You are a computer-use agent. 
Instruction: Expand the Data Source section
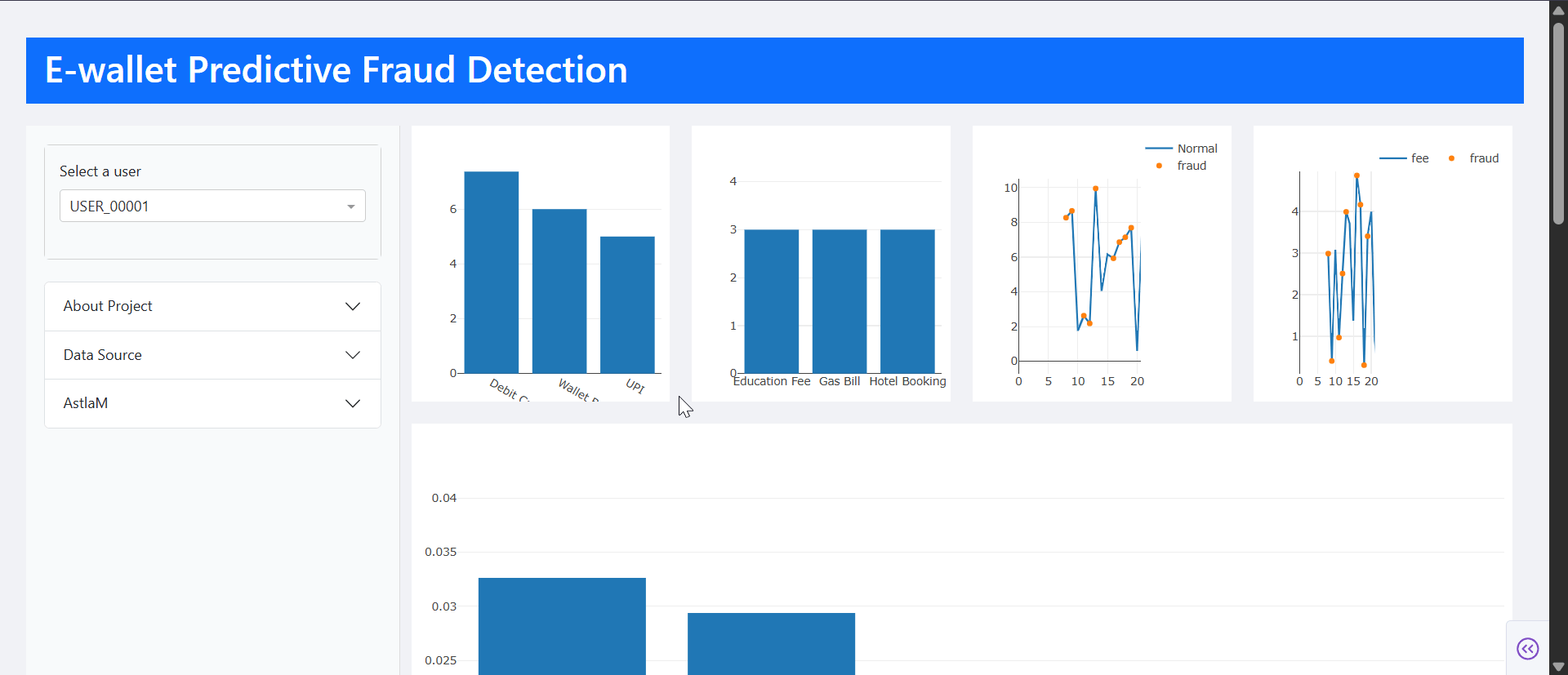click(212, 355)
